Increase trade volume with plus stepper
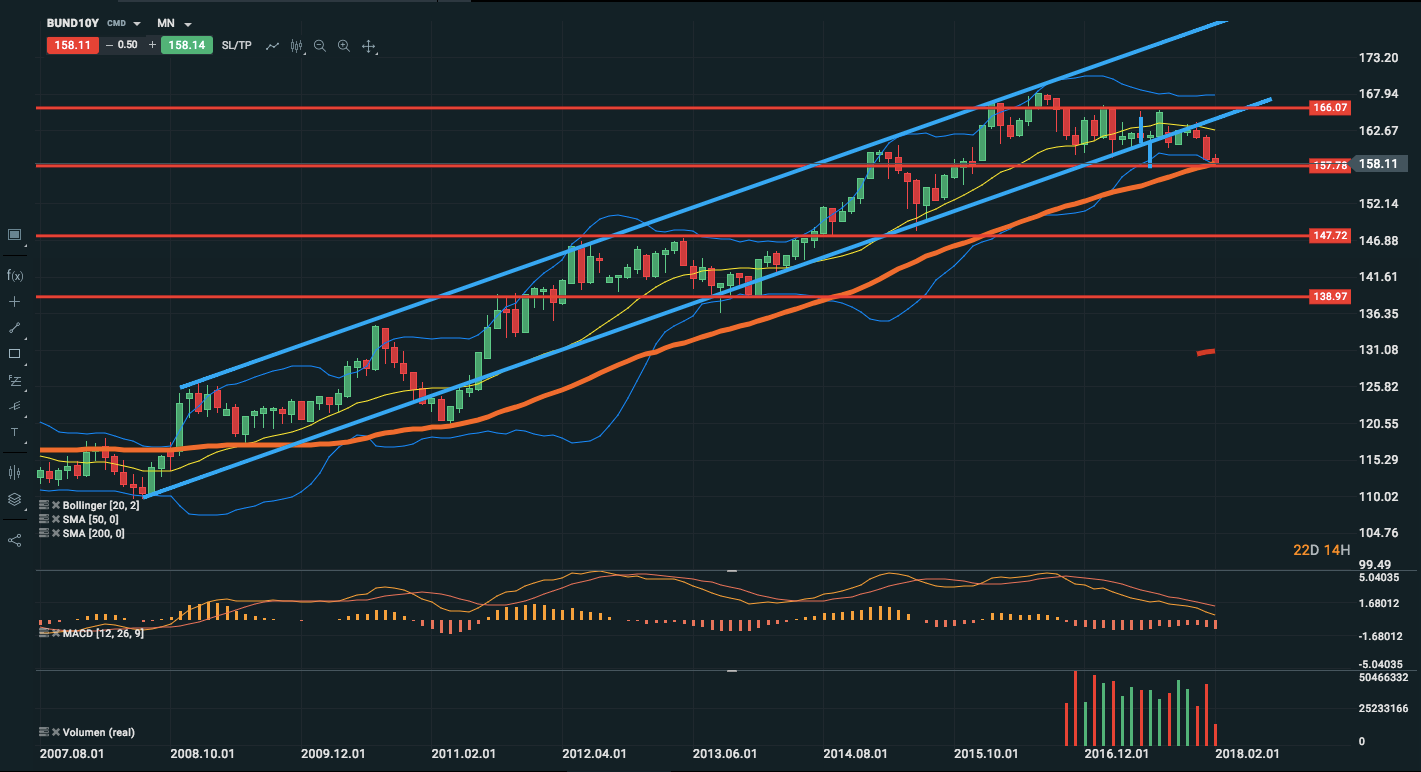 tap(152, 45)
